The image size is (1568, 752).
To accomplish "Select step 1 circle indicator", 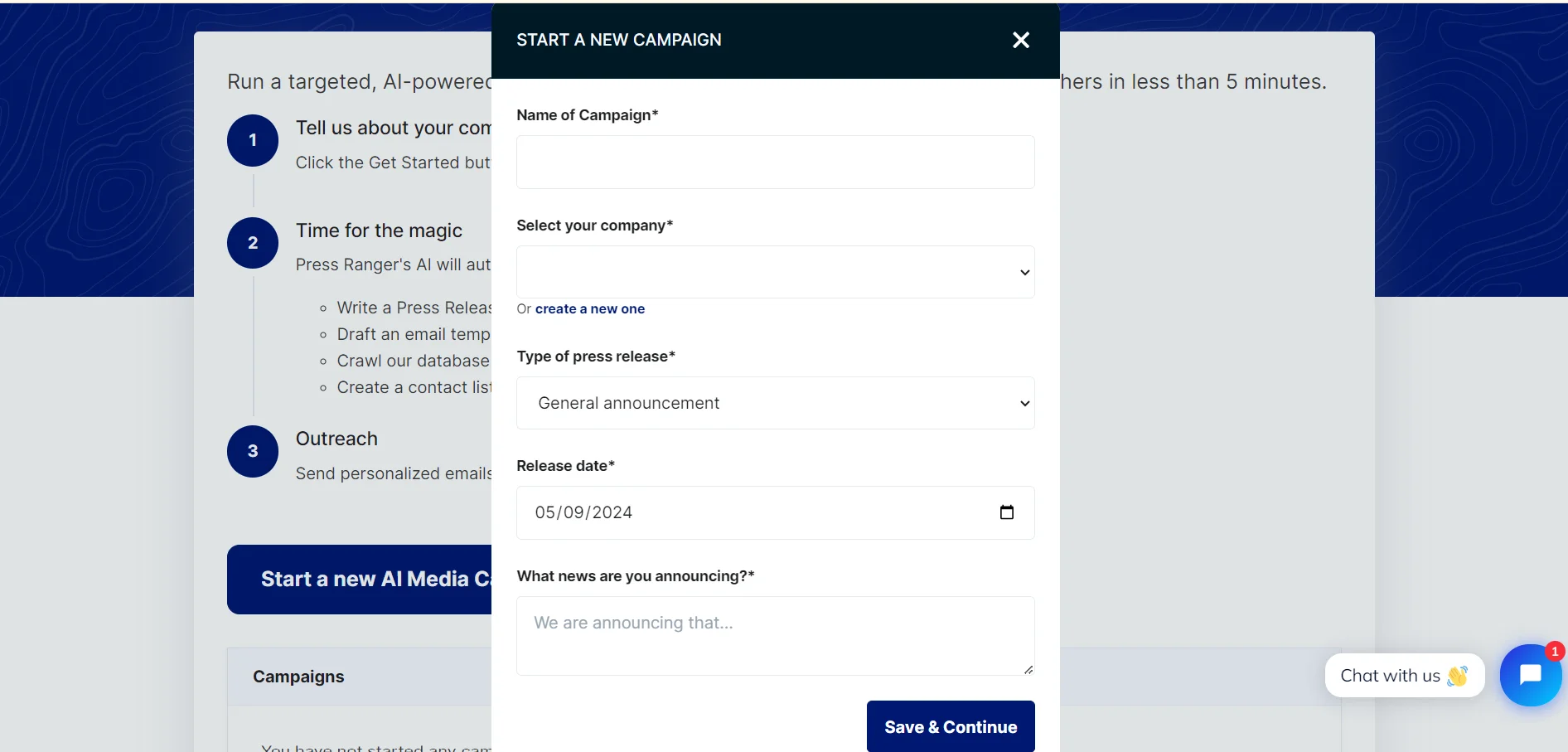I will pos(252,140).
